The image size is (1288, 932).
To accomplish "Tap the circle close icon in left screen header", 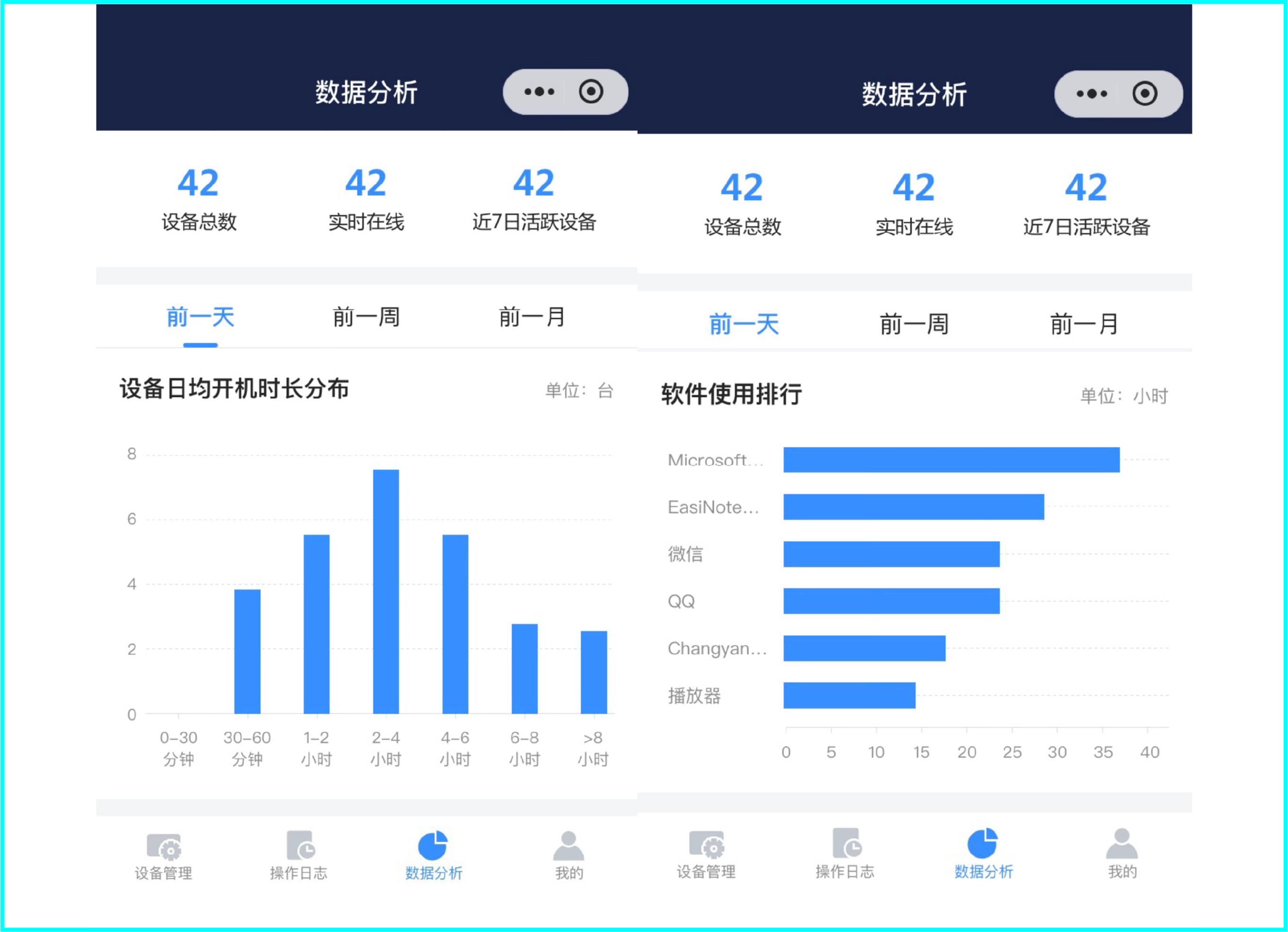I will point(591,91).
